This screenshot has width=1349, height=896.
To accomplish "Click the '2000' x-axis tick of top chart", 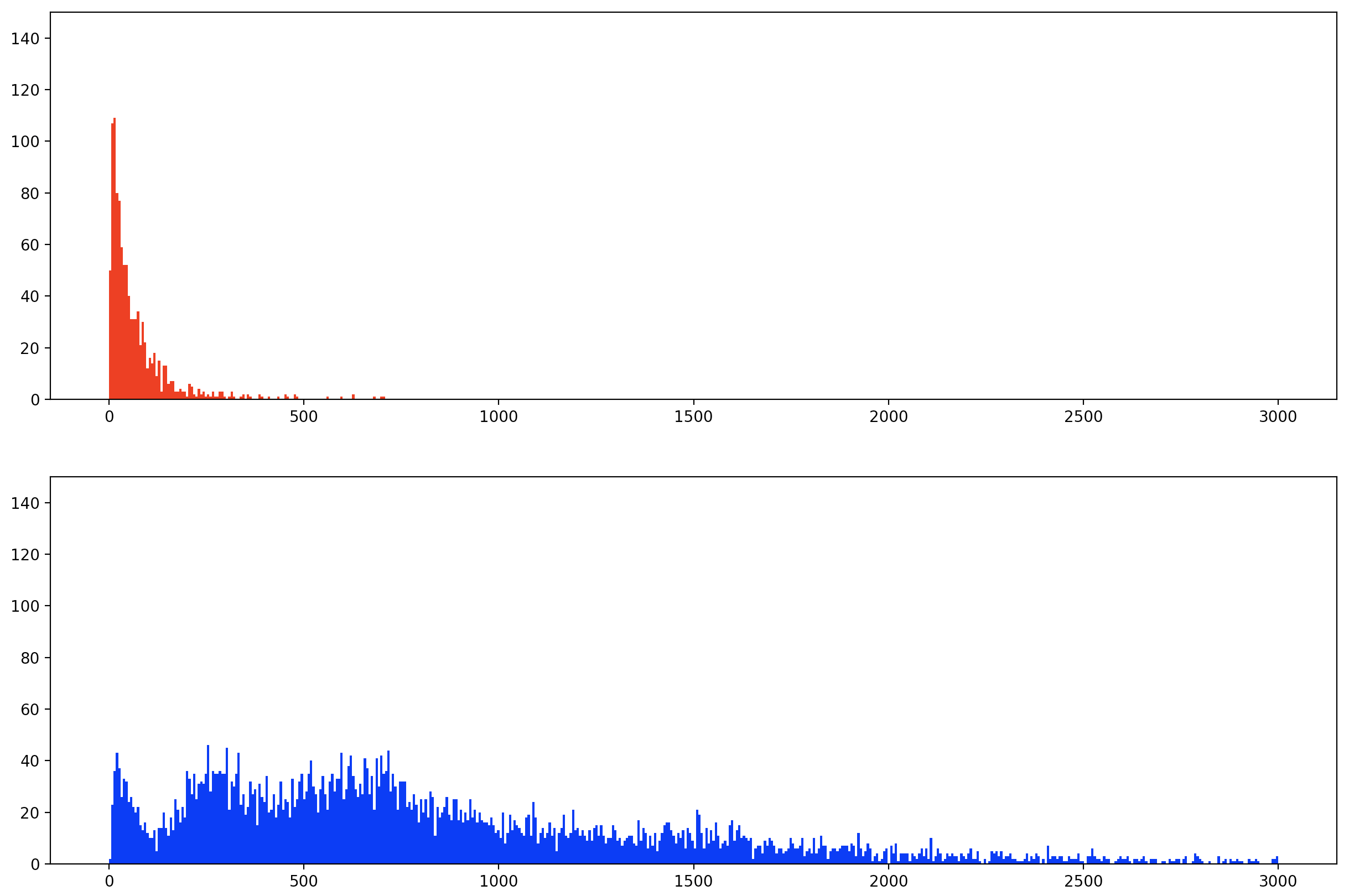I will [888, 417].
